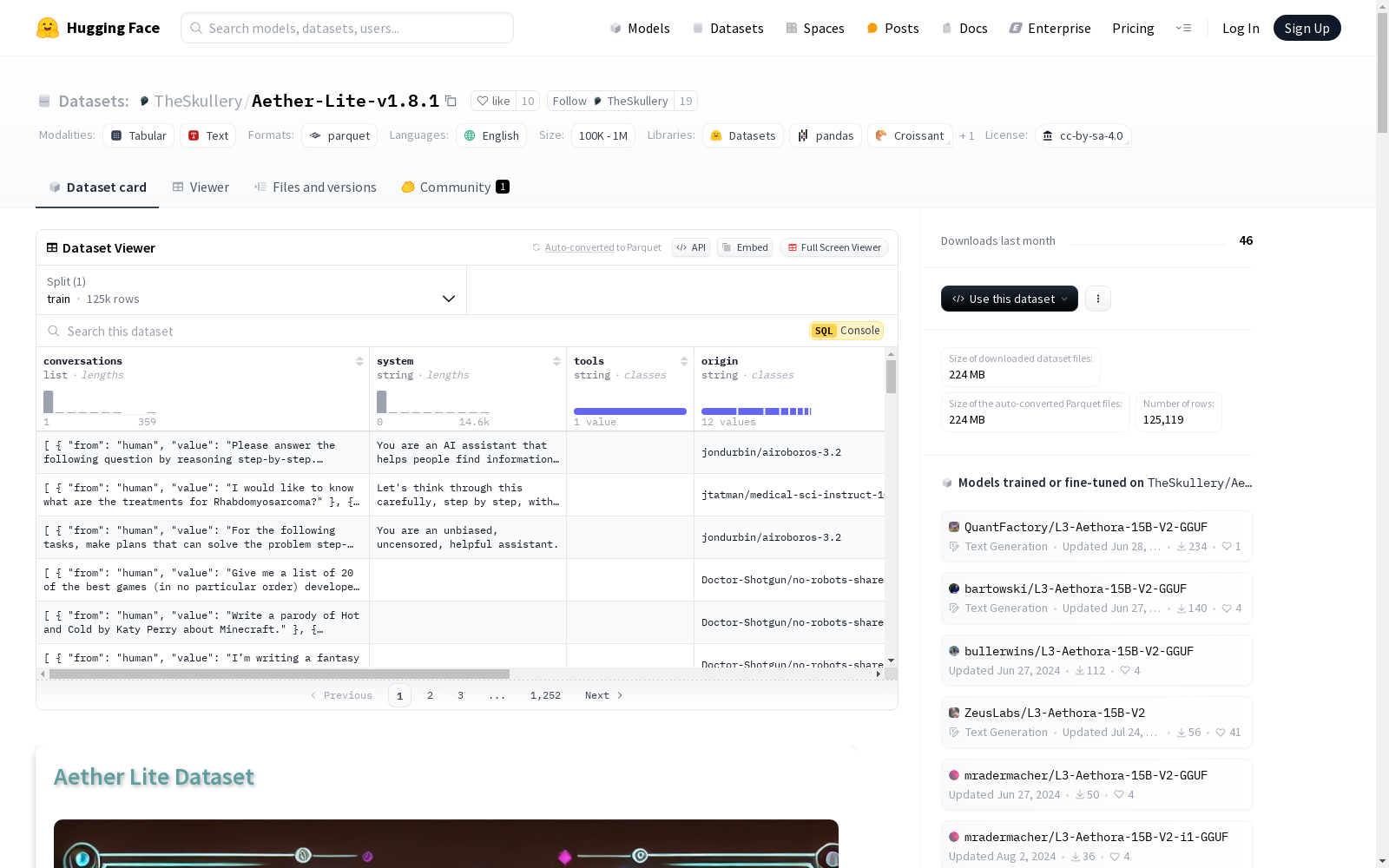The image size is (1389, 868).
Task: Open the Full Screen Viewer
Action: (x=834, y=247)
